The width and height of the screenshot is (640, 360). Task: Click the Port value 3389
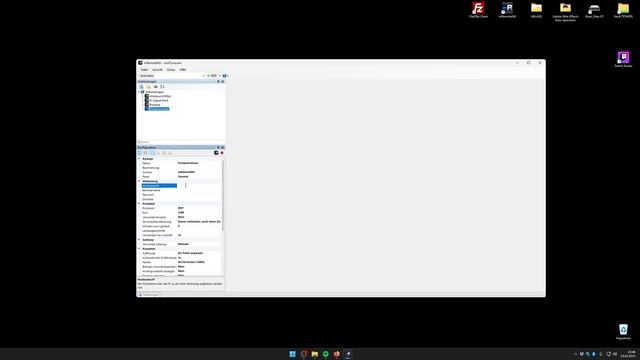pyautogui.click(x=199, y=213)
